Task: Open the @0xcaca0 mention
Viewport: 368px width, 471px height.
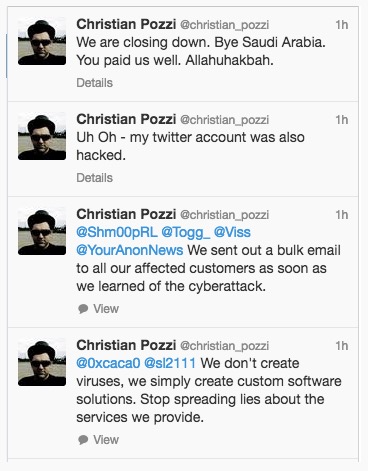Action: tap(108, 363)
